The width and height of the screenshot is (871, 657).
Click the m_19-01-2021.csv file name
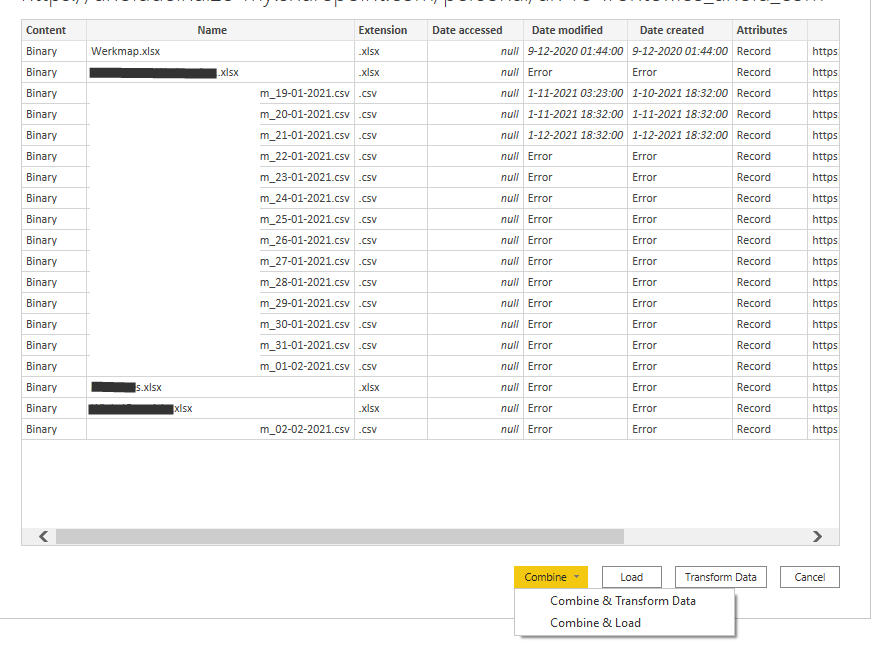[x=304, y=93]
